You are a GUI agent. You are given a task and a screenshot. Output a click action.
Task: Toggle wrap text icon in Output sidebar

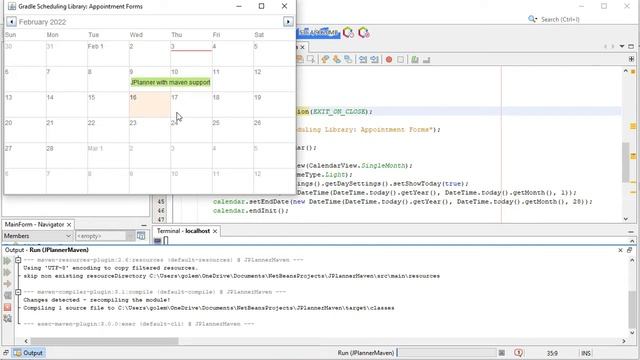(x=7, y=296)
